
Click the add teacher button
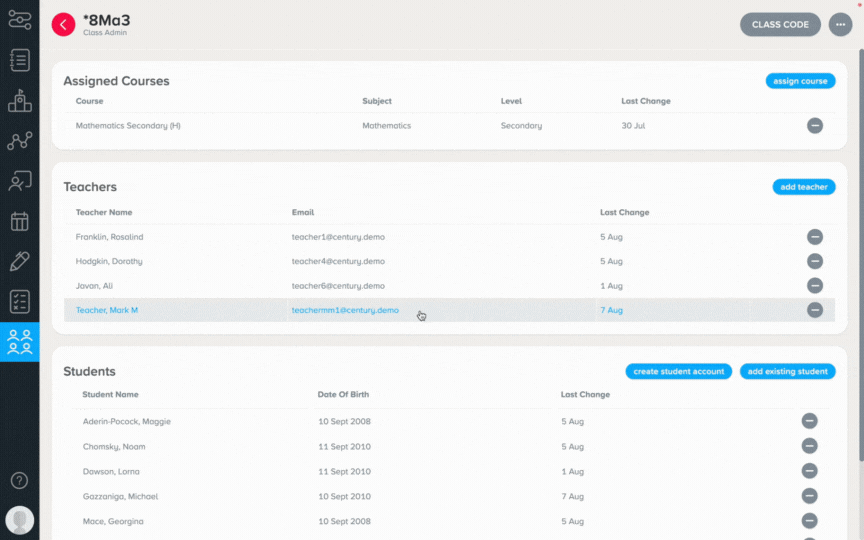tap(804, 187)
